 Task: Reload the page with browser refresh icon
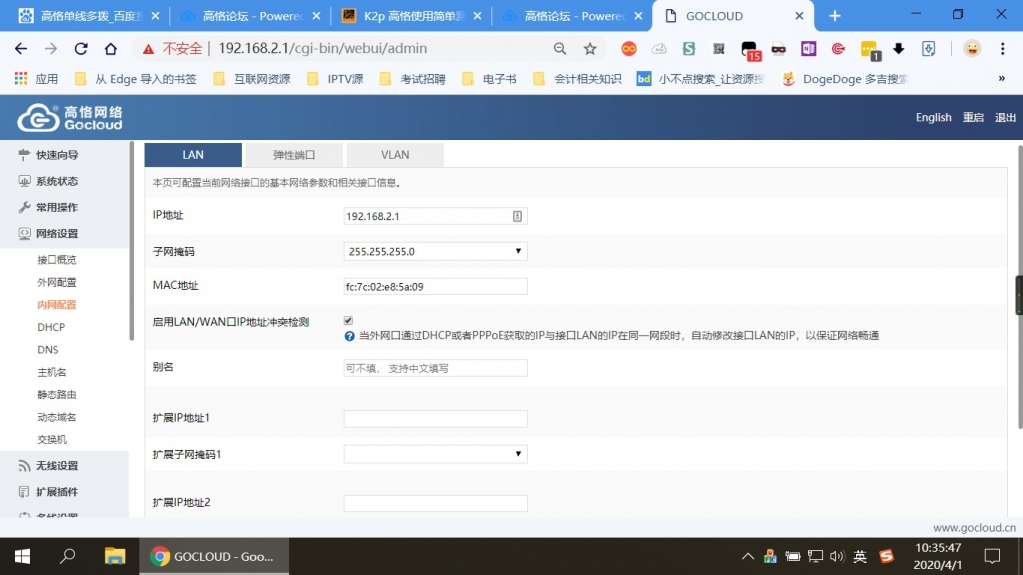[81, 49]
